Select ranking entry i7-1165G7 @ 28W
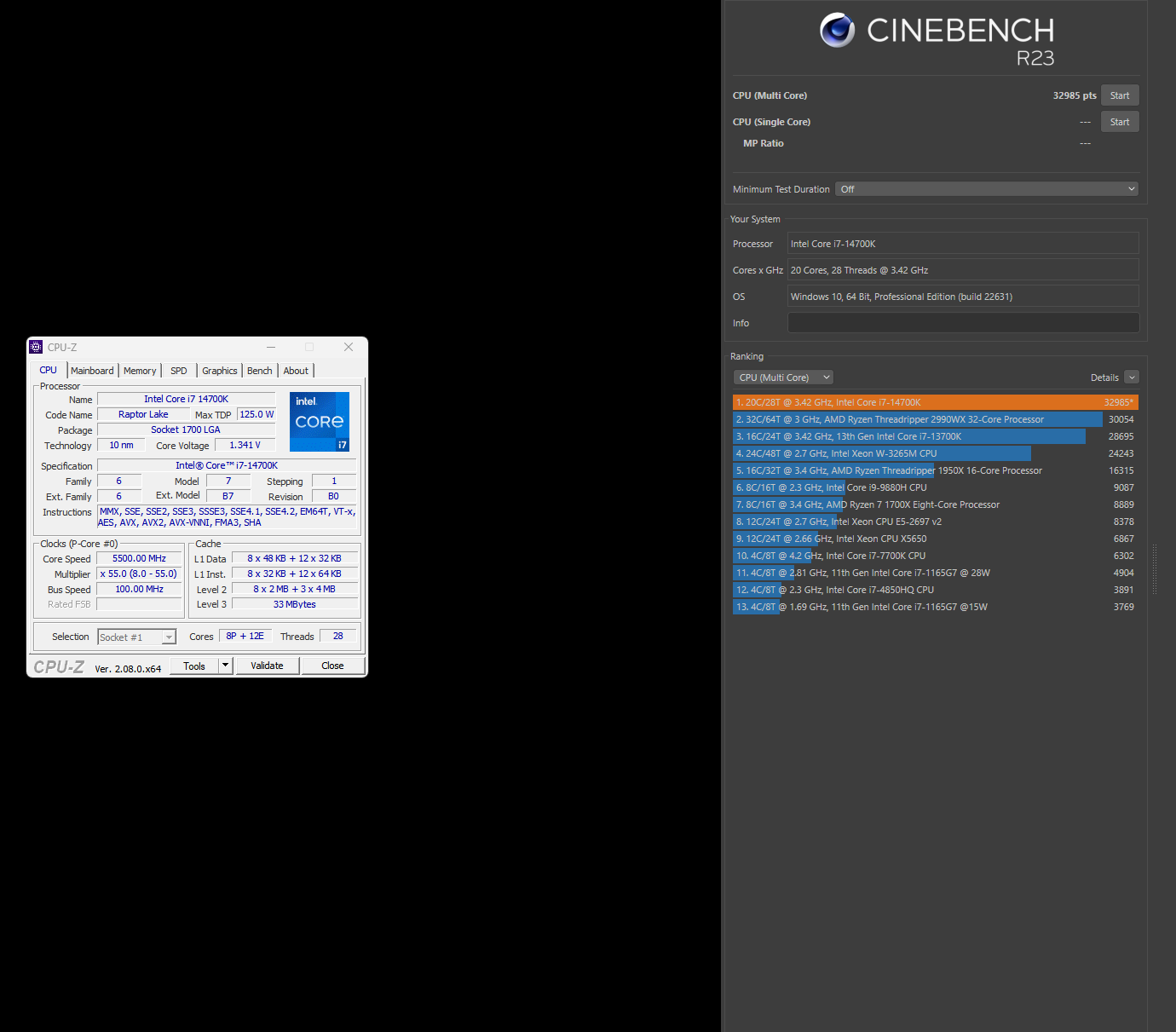This screenshot has width=1176, height=1032. point(936,573)
